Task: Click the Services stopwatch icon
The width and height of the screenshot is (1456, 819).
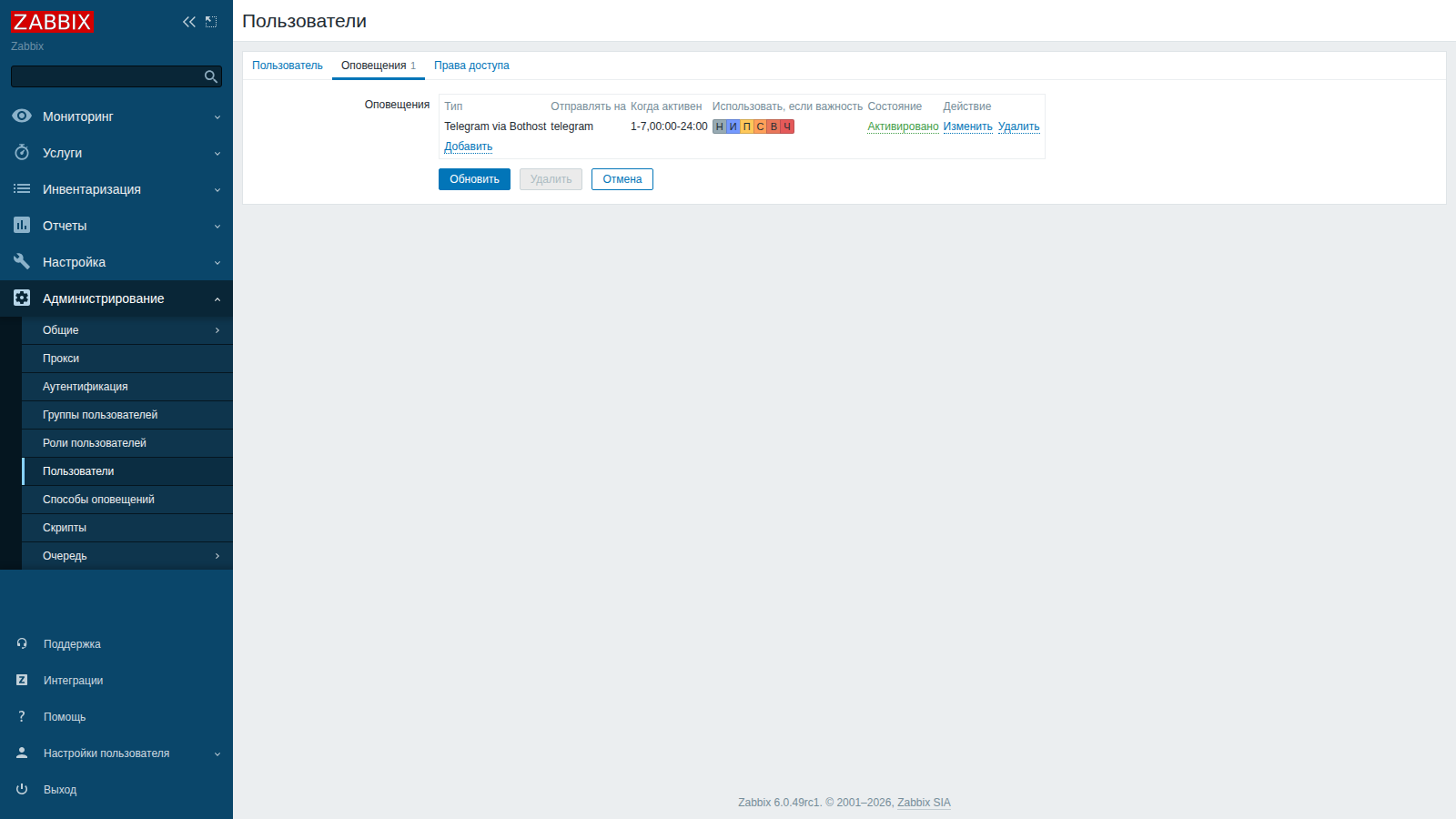Action: pos(22,152)
